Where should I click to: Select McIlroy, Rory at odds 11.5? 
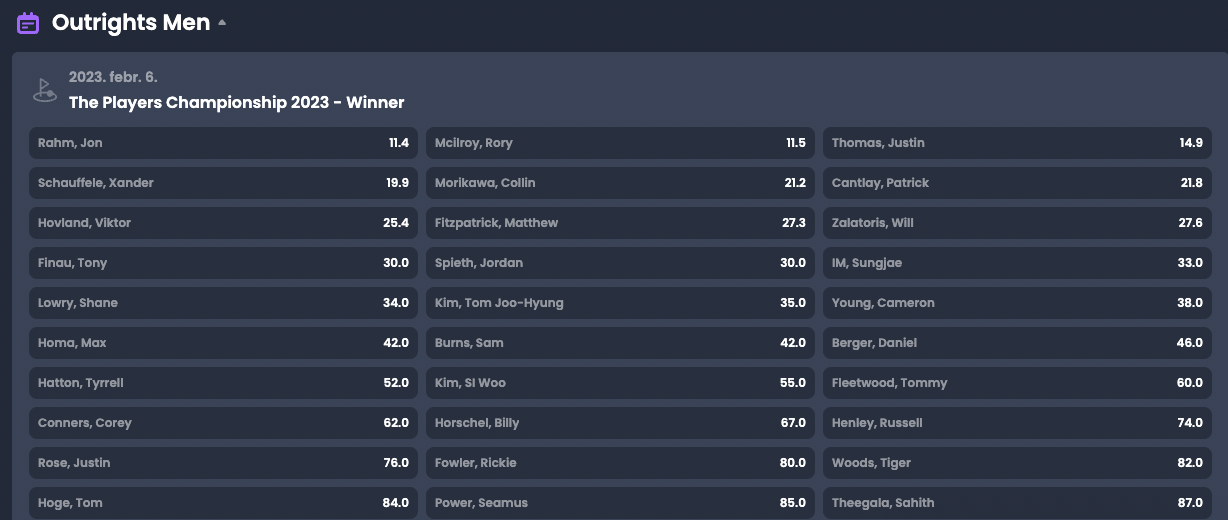pyautogui.click(x=620, y=143)
